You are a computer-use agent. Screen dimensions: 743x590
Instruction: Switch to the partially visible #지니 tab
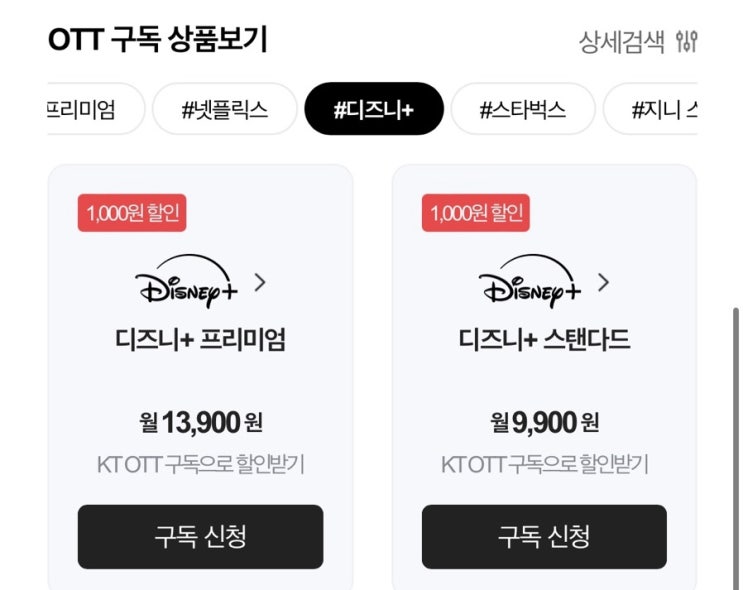coord(661,109)
